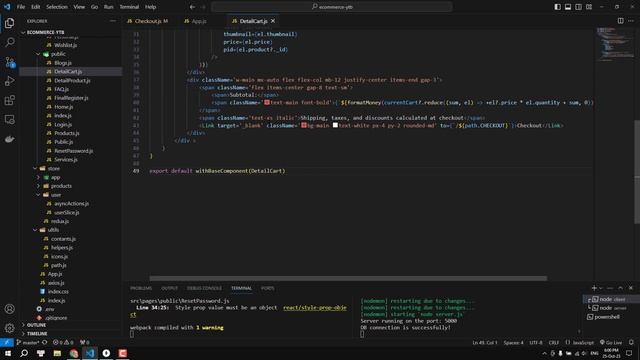The image size is (640, 360).
Task: Toggle the primary side bar layout icon
Action: [x=558, y=7]
